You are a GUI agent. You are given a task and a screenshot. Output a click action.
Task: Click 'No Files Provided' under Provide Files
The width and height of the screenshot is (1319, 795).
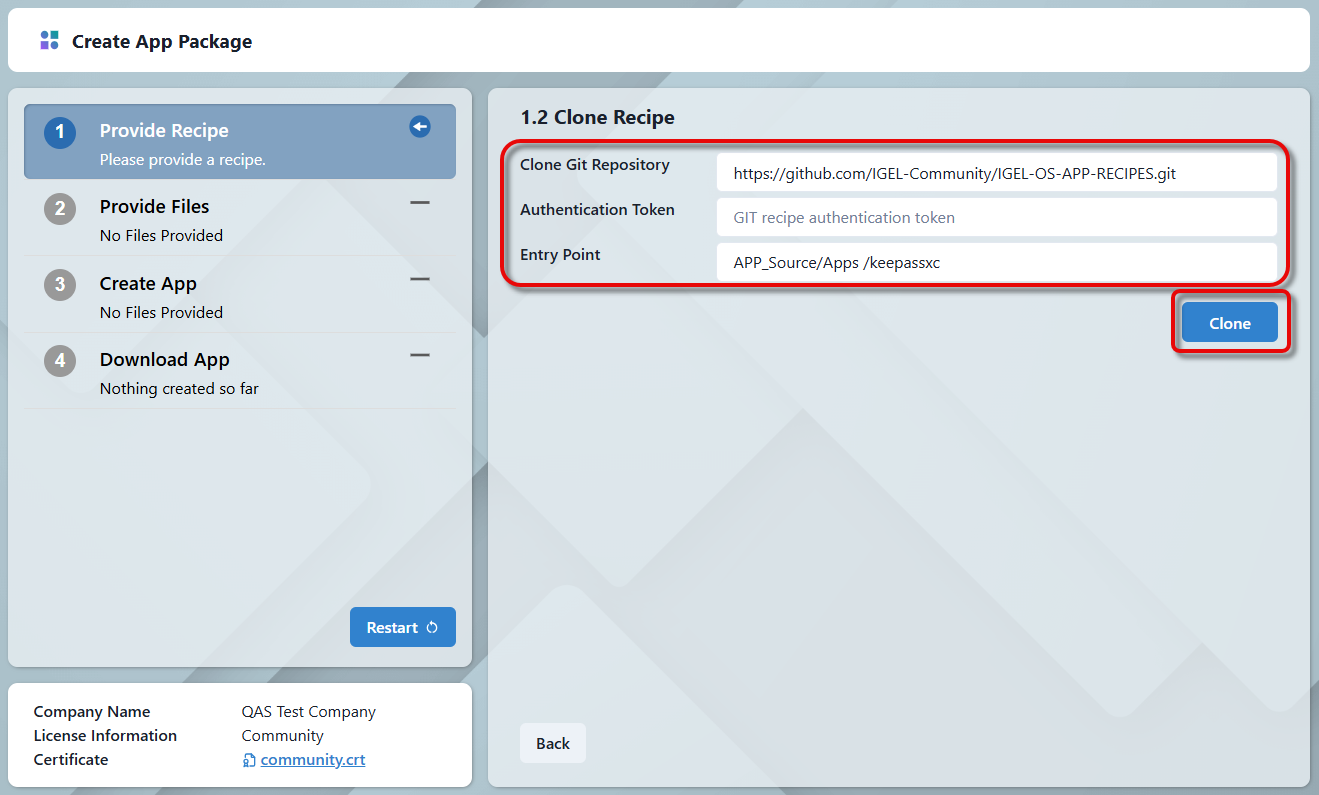(161, 236)
